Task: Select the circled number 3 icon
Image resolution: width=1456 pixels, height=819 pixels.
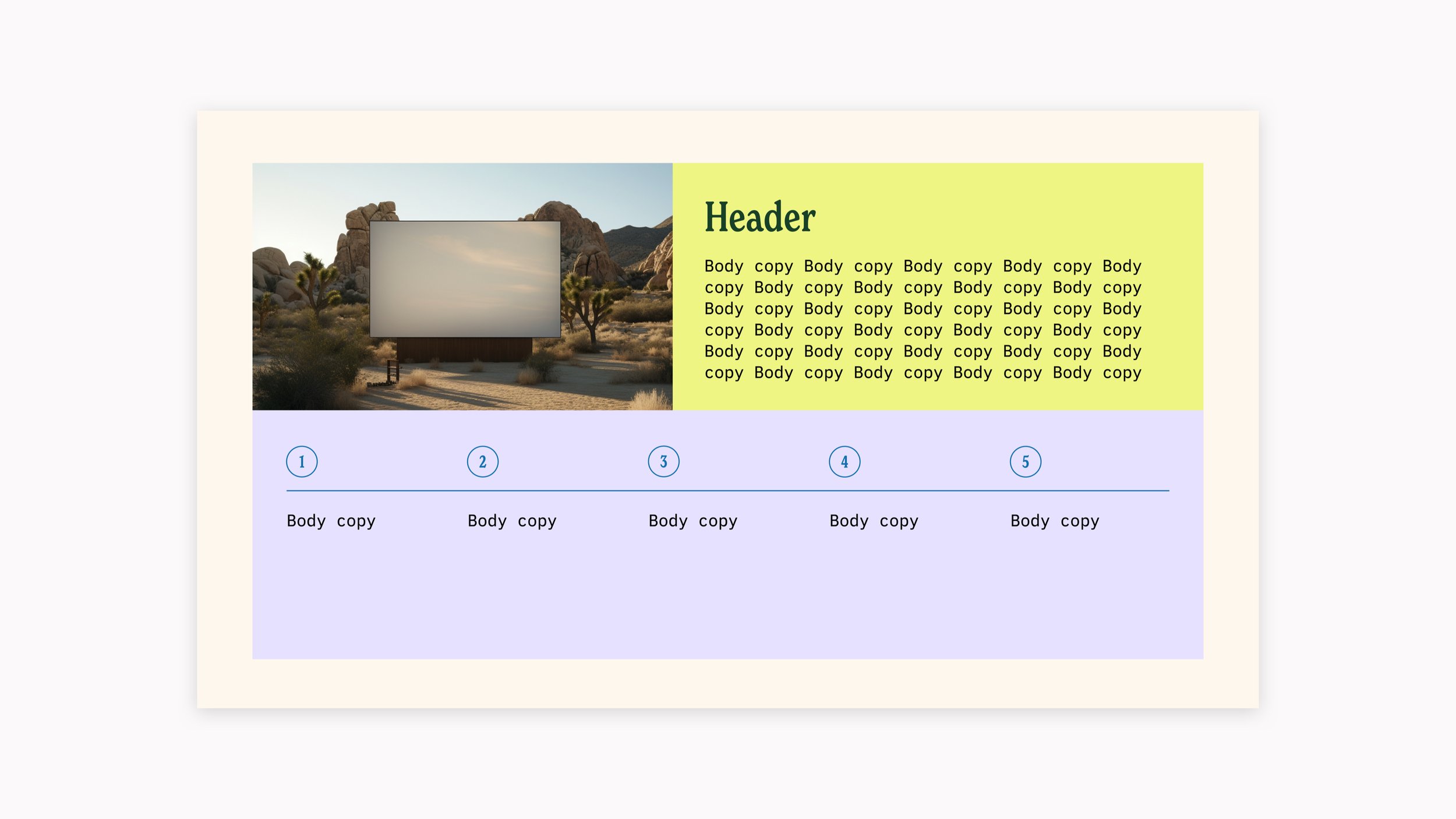Action: [x=664, y=462]
